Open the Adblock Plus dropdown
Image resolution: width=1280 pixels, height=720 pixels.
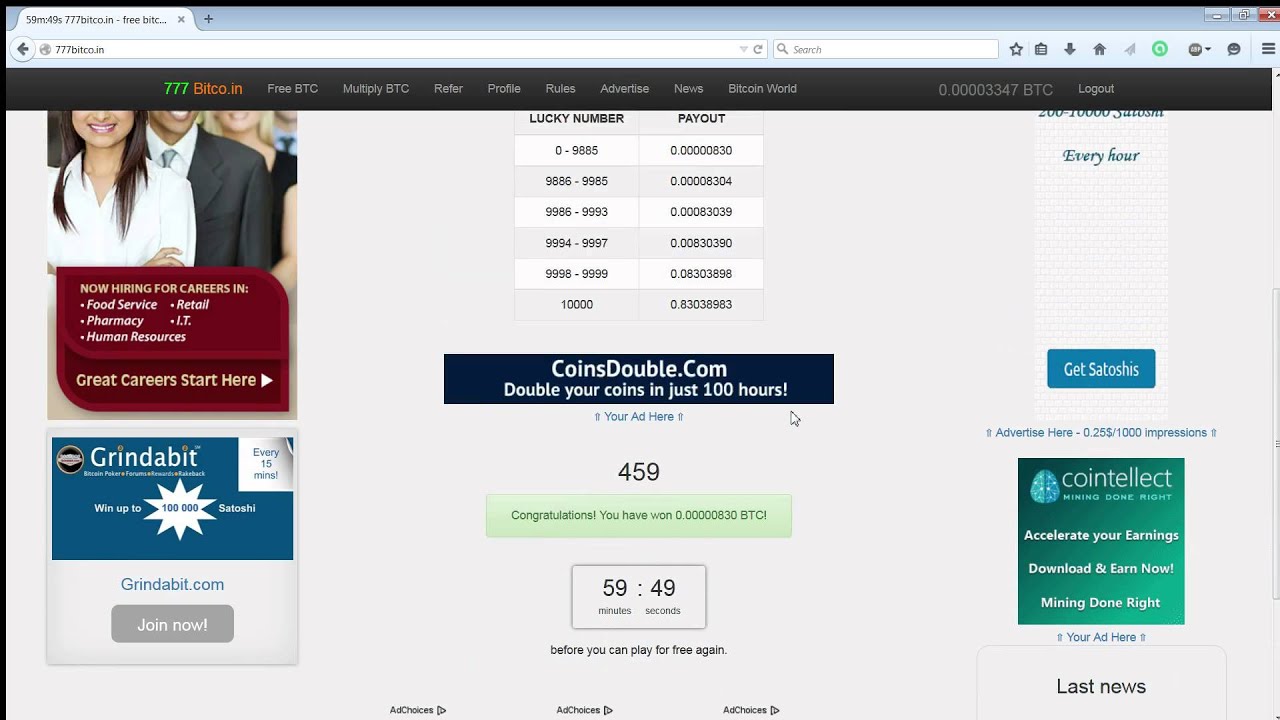(x=1199, y=49)
